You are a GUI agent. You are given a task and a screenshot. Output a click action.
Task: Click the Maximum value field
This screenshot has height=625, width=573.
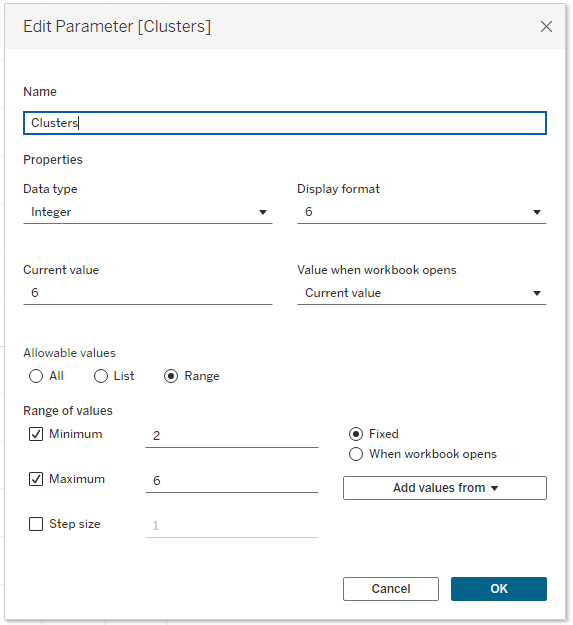(232, 481)
